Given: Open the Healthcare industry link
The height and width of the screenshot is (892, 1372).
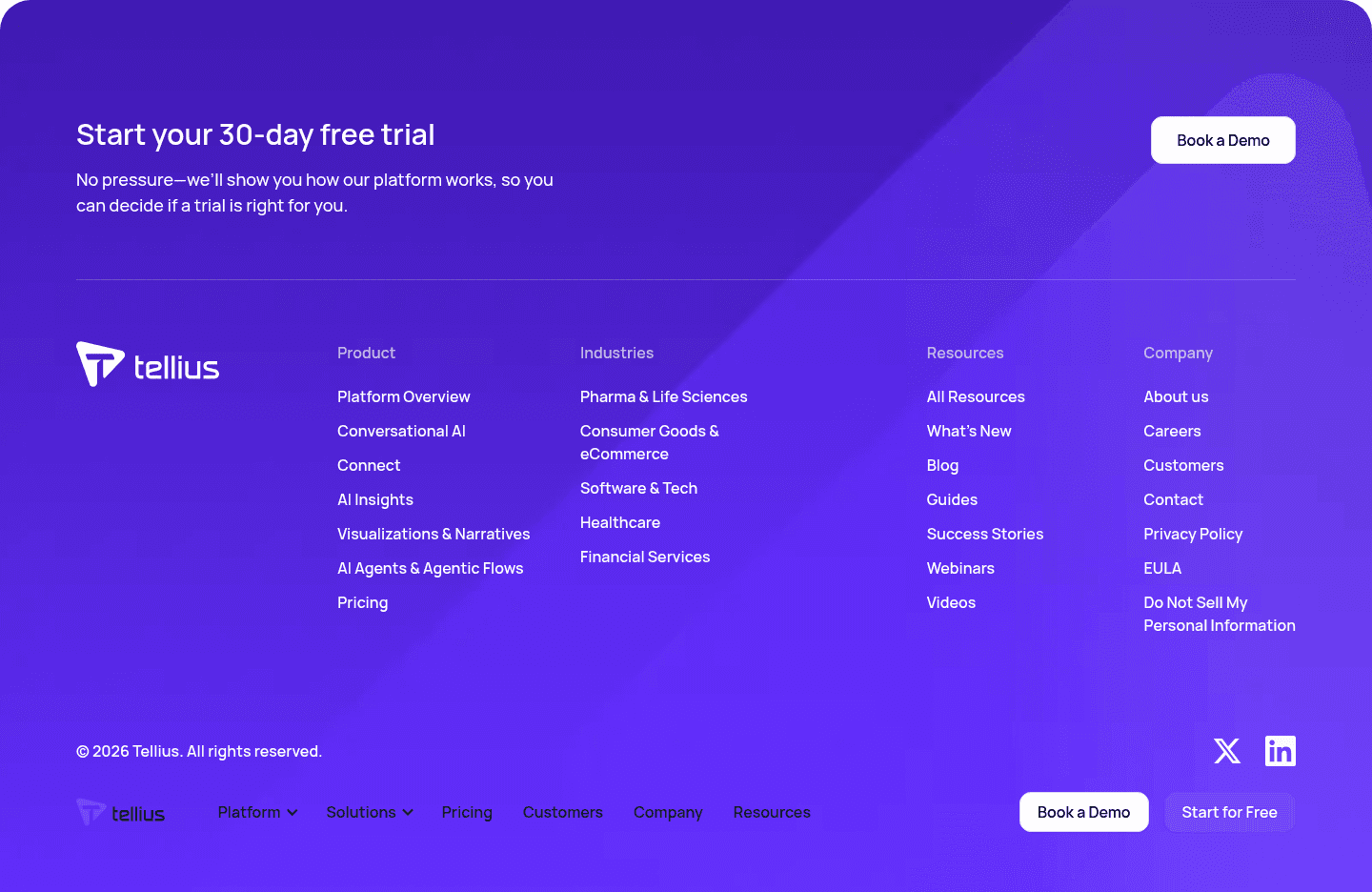Looking at the screenshot, I should 620,522.
